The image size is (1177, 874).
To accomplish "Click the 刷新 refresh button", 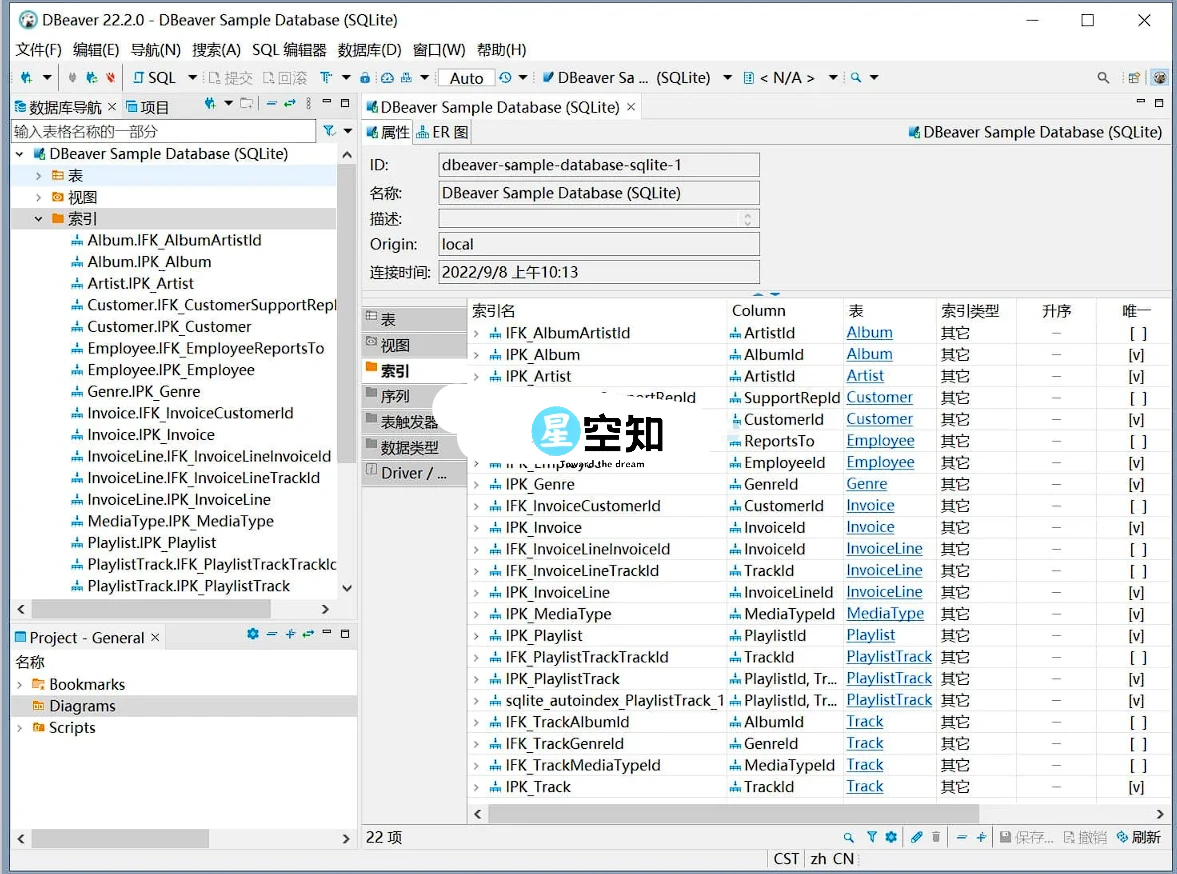I will click(x=1140, y=837).
